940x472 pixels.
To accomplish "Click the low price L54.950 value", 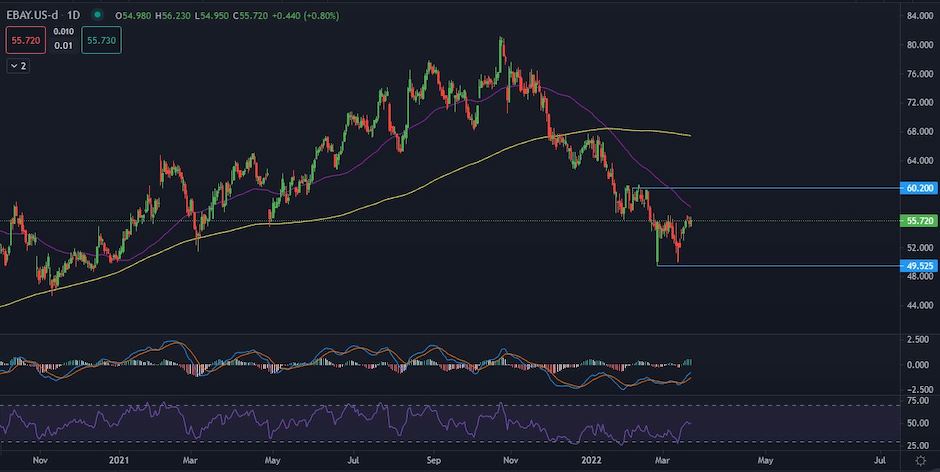I will pyautogui.click(x=211, y=16).
